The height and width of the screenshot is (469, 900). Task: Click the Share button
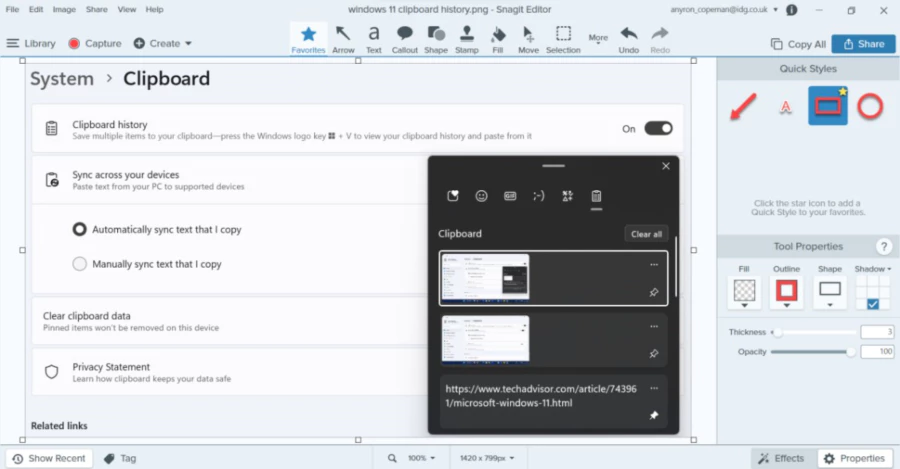coord(863,44)
